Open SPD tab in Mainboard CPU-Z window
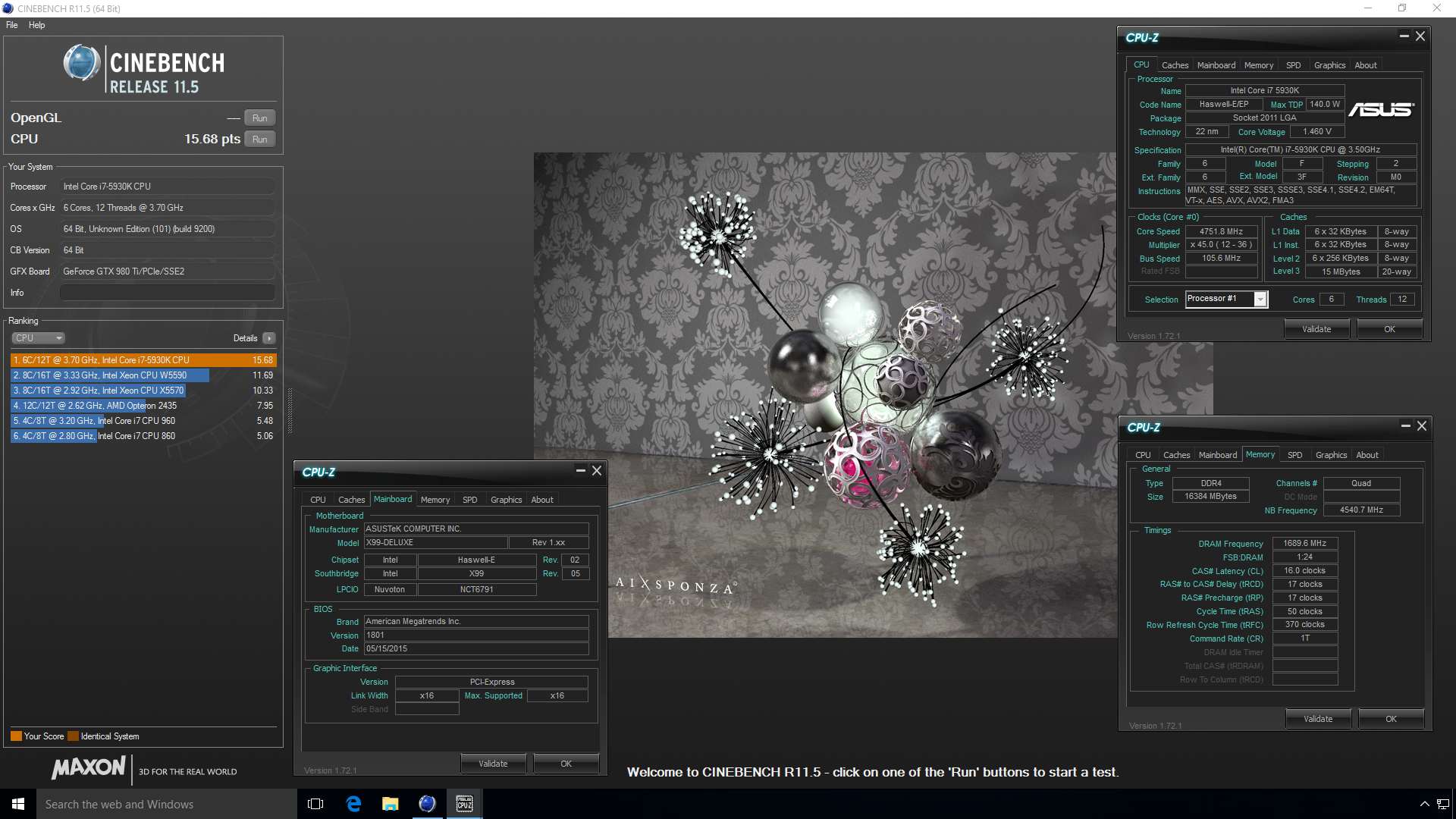The width and height of the screenshot is (1456, 819). pos(470,500)
